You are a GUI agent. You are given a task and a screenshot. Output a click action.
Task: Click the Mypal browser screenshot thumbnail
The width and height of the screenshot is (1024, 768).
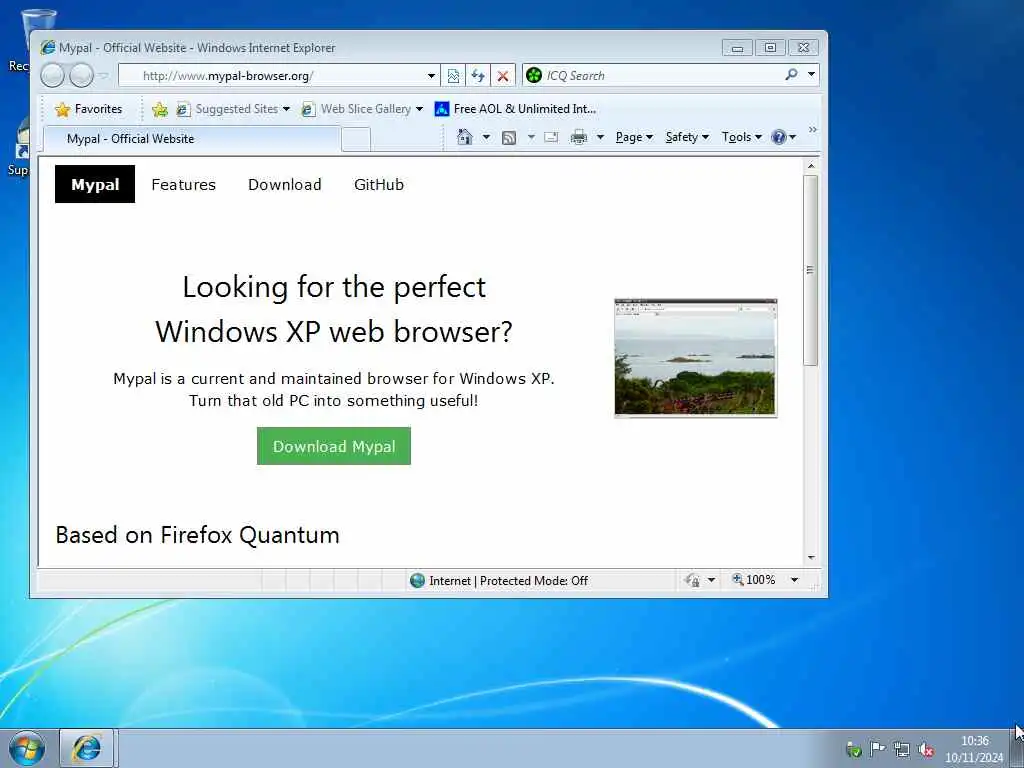[696, 357]
